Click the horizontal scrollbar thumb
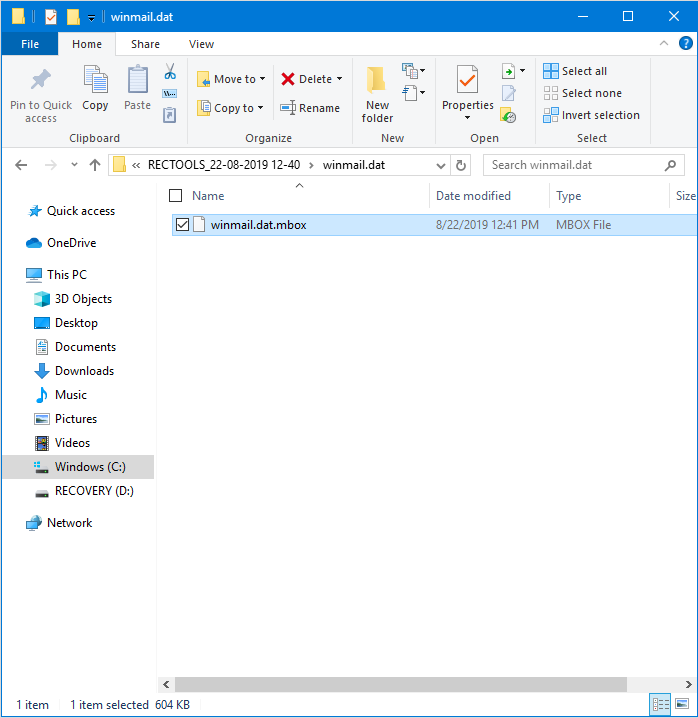This screenshot has width=698, height=718. [401, 685]
